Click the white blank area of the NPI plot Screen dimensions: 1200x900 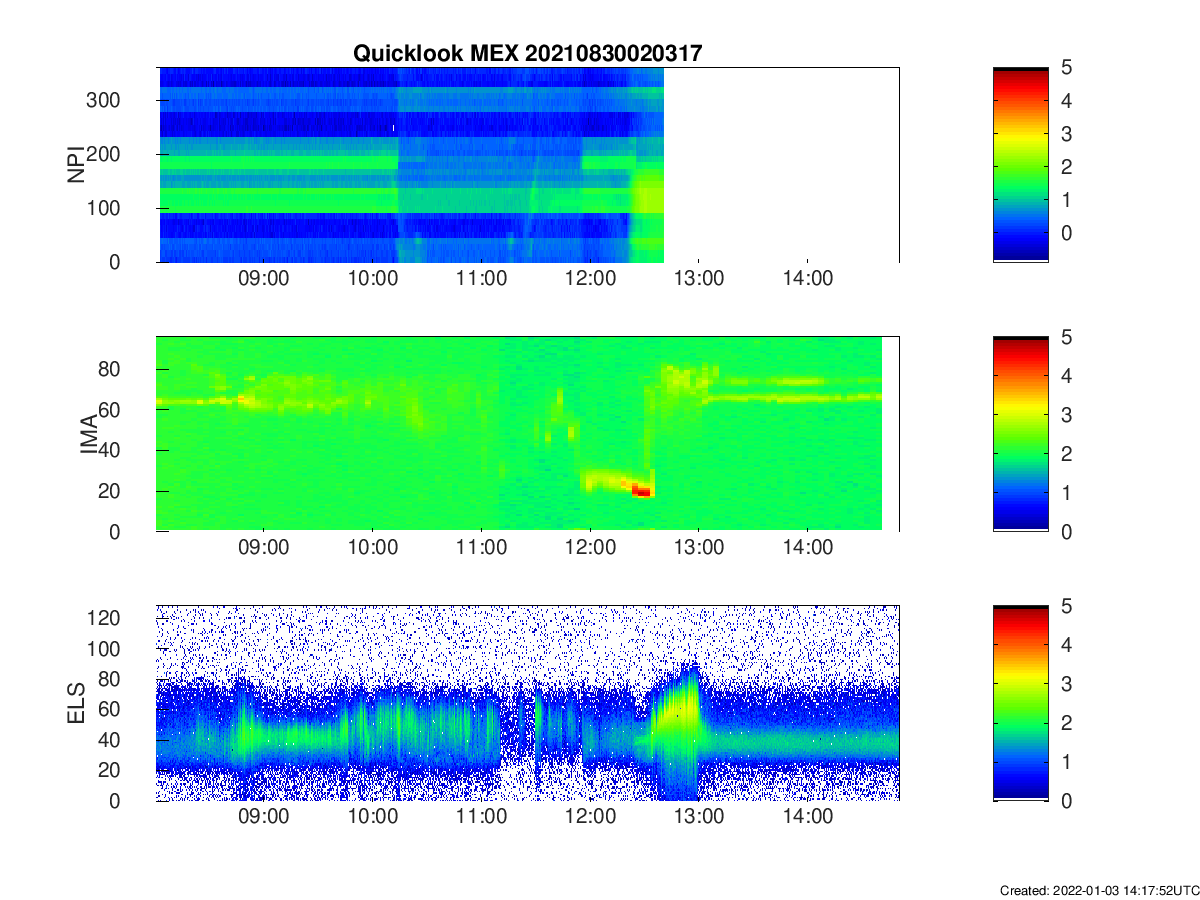tap(781, 164)
